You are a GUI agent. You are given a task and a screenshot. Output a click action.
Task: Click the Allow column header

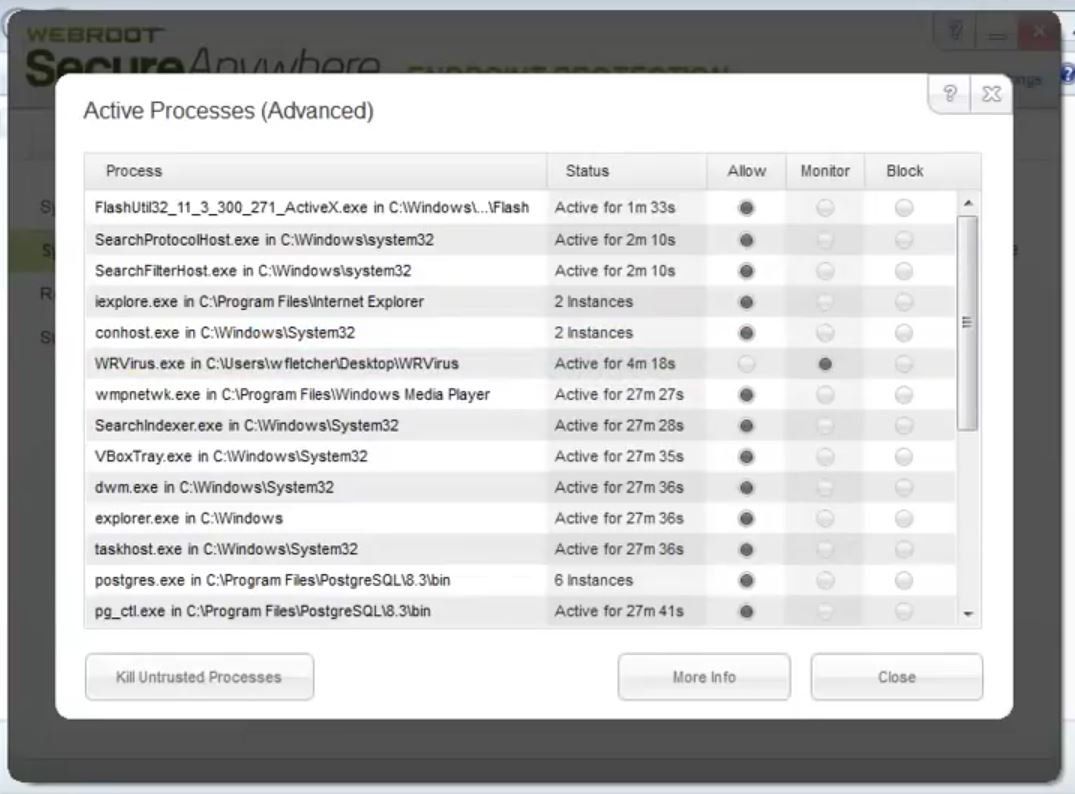747,171
